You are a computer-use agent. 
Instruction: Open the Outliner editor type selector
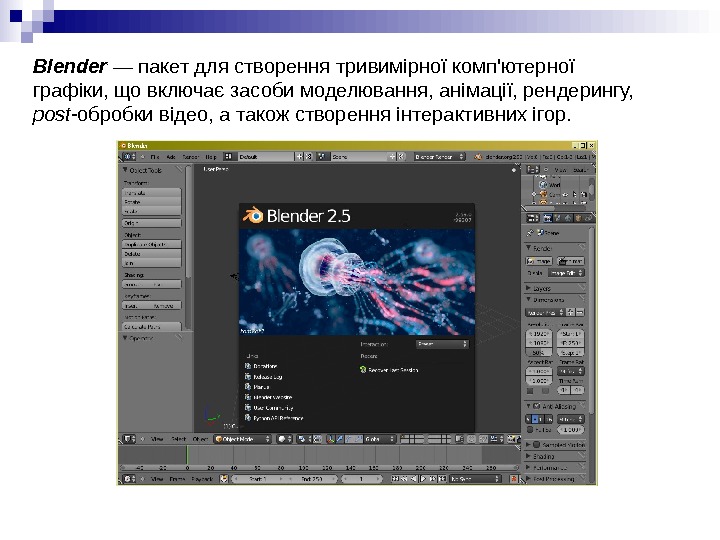pyautogui.click(x=533, y=169)
